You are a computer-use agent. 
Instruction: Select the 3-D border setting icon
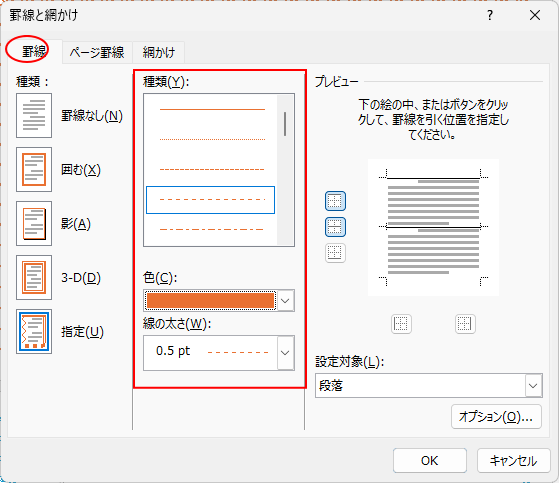34,277
